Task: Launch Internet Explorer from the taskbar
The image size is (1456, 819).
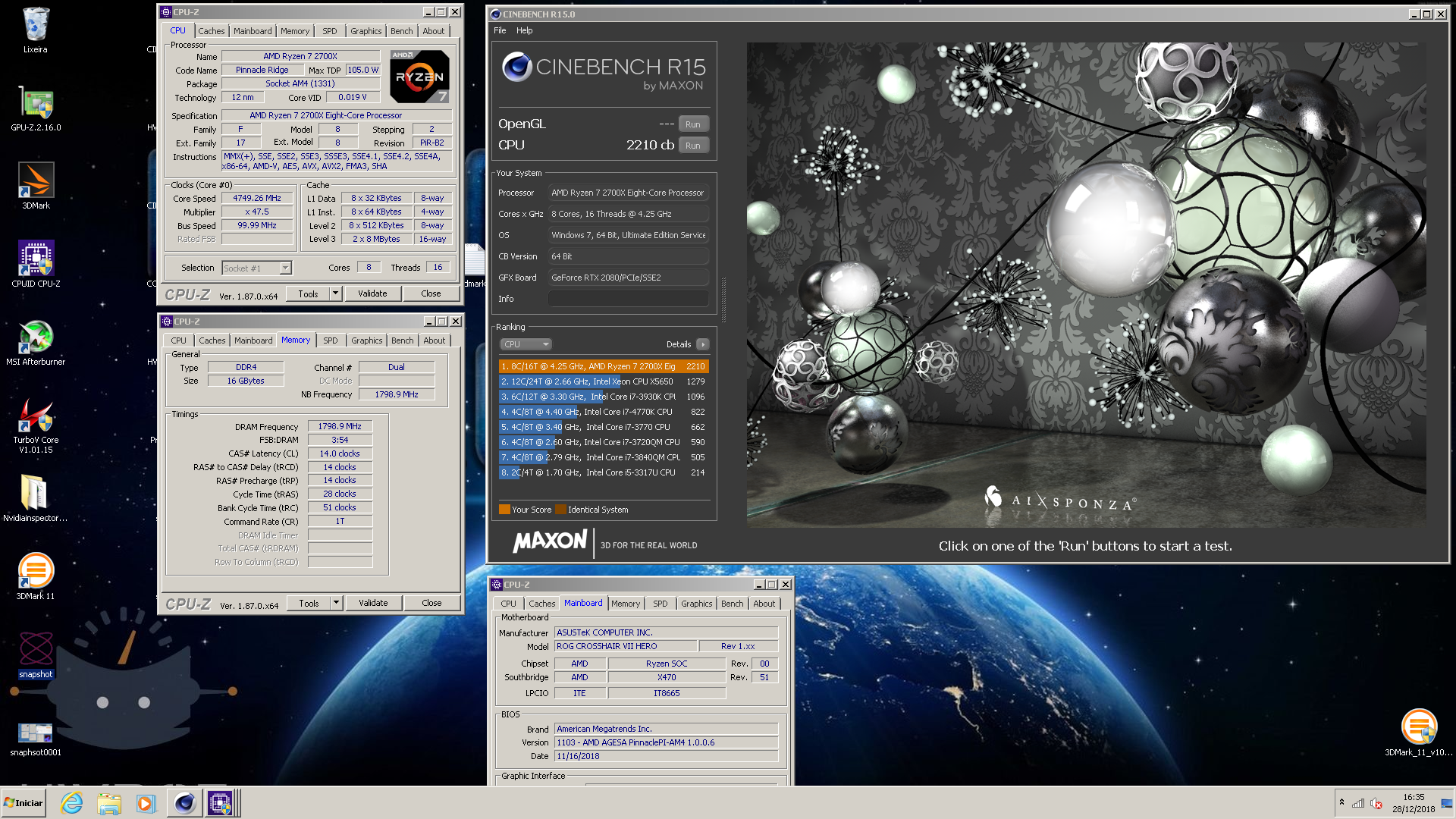Action: [72, 803]
